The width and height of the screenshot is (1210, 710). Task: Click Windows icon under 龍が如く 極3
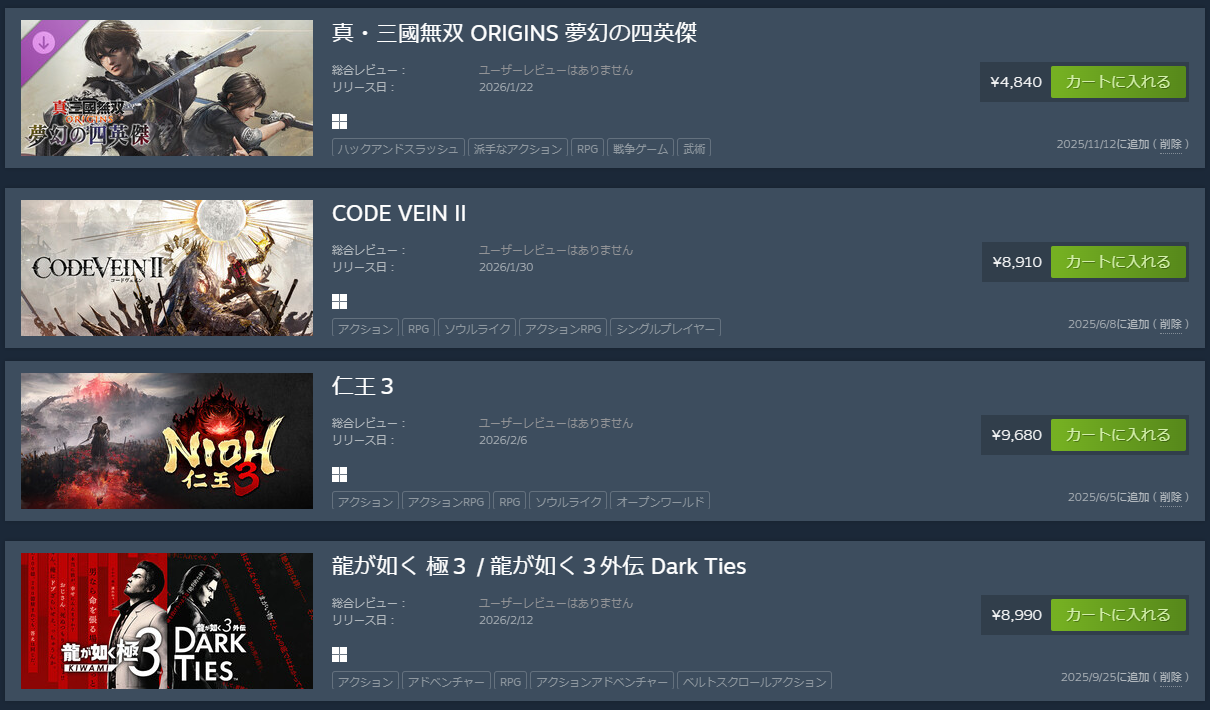point(340,654)
